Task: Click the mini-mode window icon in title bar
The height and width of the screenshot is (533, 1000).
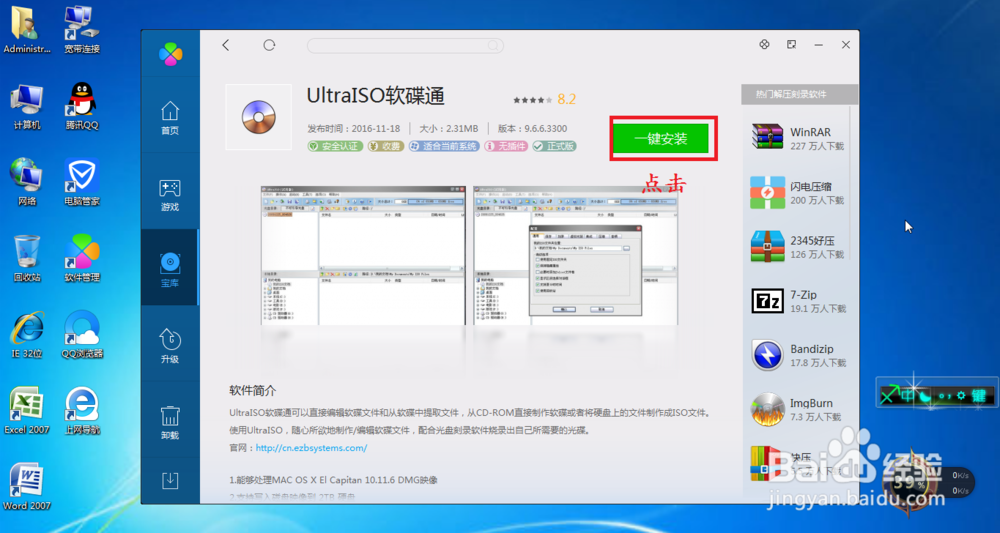Action: pos(791,45)
